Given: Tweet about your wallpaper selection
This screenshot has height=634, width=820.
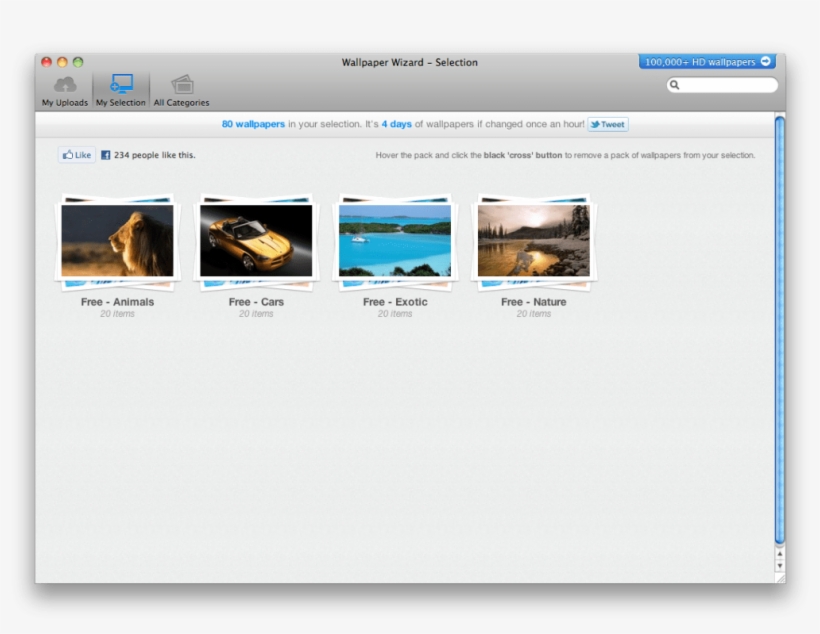Looking at the screenshot, I should click(x=608, y=124).
